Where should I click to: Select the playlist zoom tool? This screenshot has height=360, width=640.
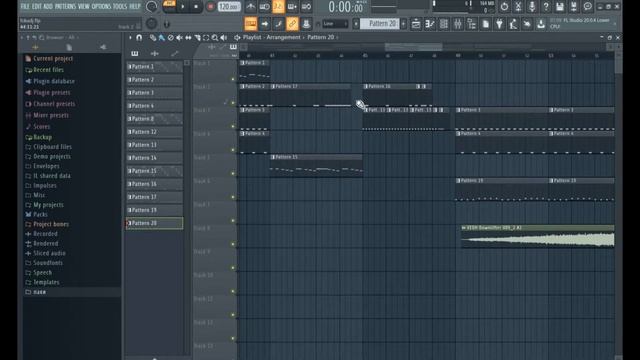tap(215, 38)
